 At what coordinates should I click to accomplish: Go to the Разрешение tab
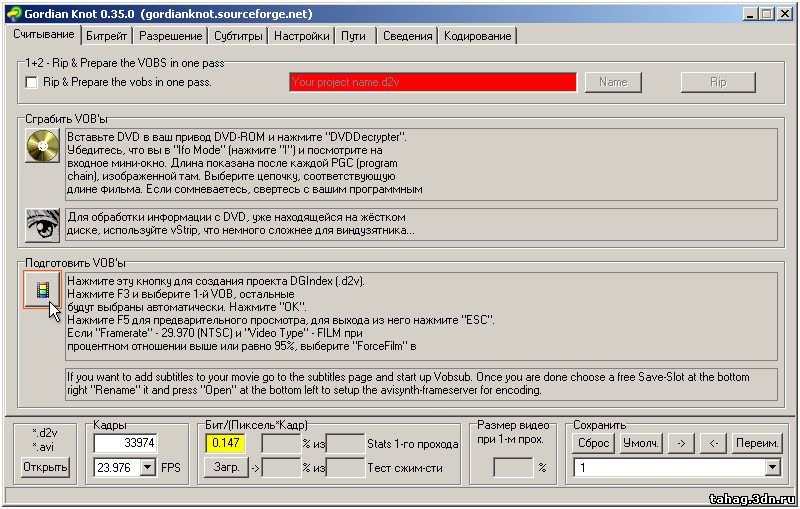[170, 36]
